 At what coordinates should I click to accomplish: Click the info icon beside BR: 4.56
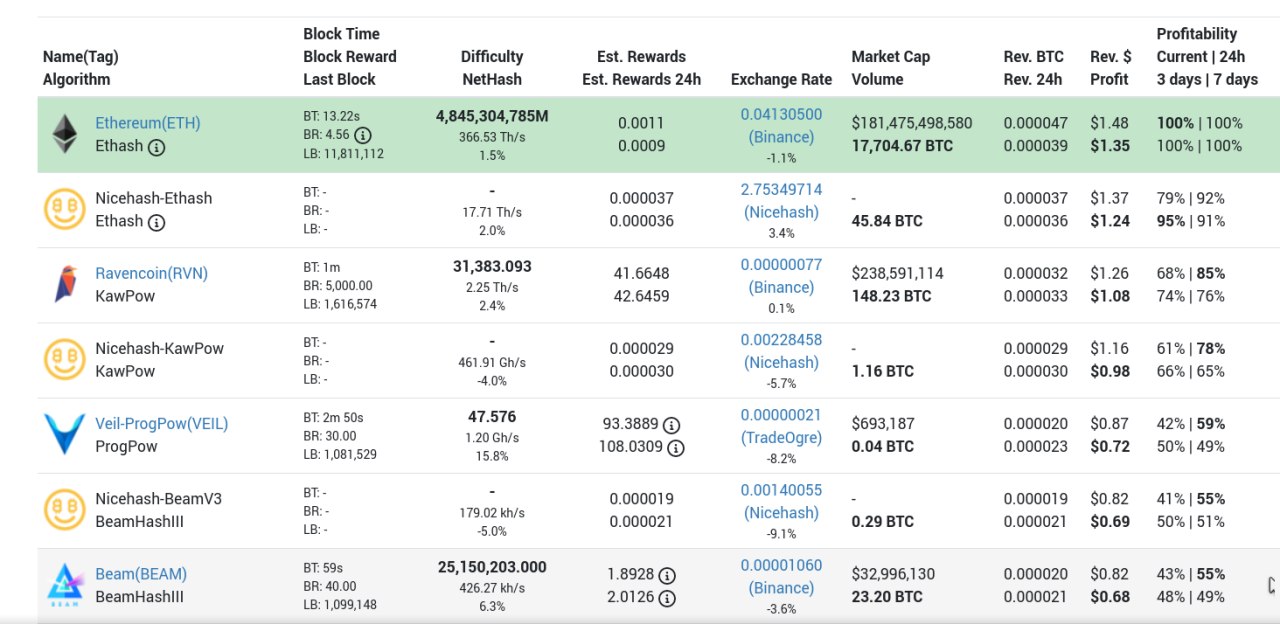(363, 135)
